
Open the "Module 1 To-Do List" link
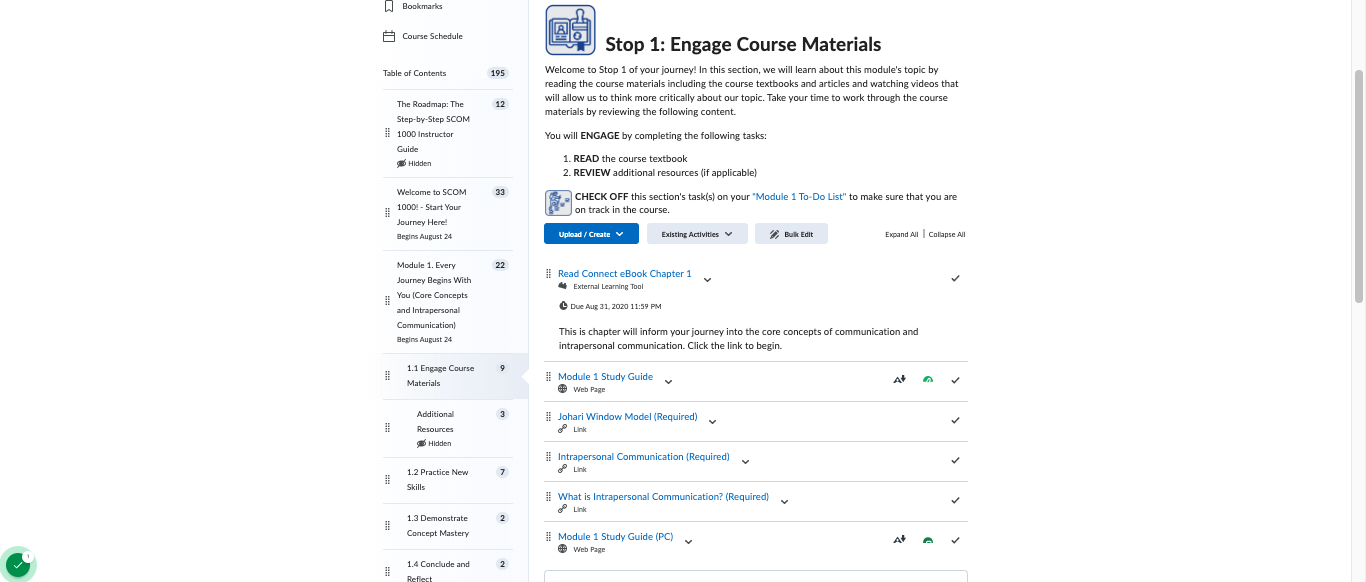pos(799,197)
